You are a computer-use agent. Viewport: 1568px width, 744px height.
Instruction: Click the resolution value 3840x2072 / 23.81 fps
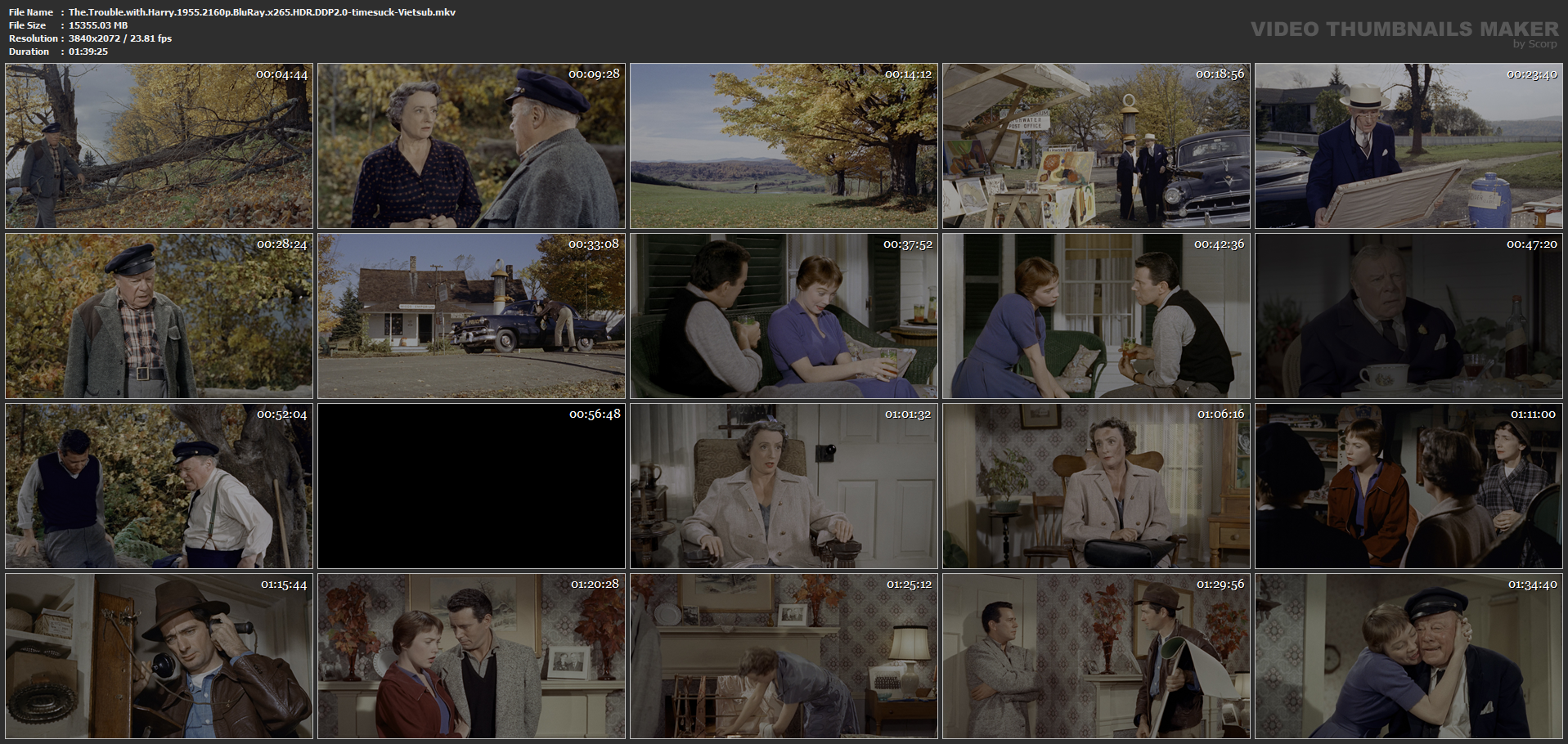tap(120, 38)
